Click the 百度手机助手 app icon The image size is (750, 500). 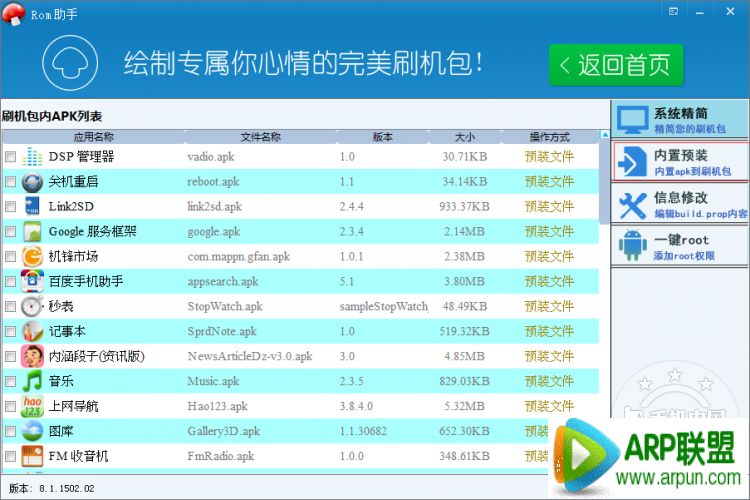[32, 282]
